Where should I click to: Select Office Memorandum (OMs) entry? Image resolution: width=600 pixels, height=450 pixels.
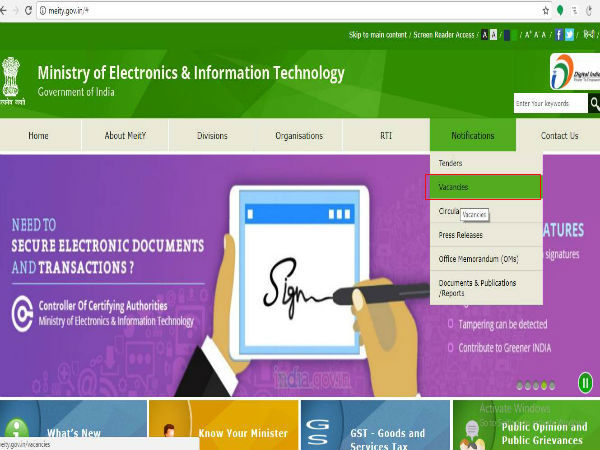click(486, 259)
